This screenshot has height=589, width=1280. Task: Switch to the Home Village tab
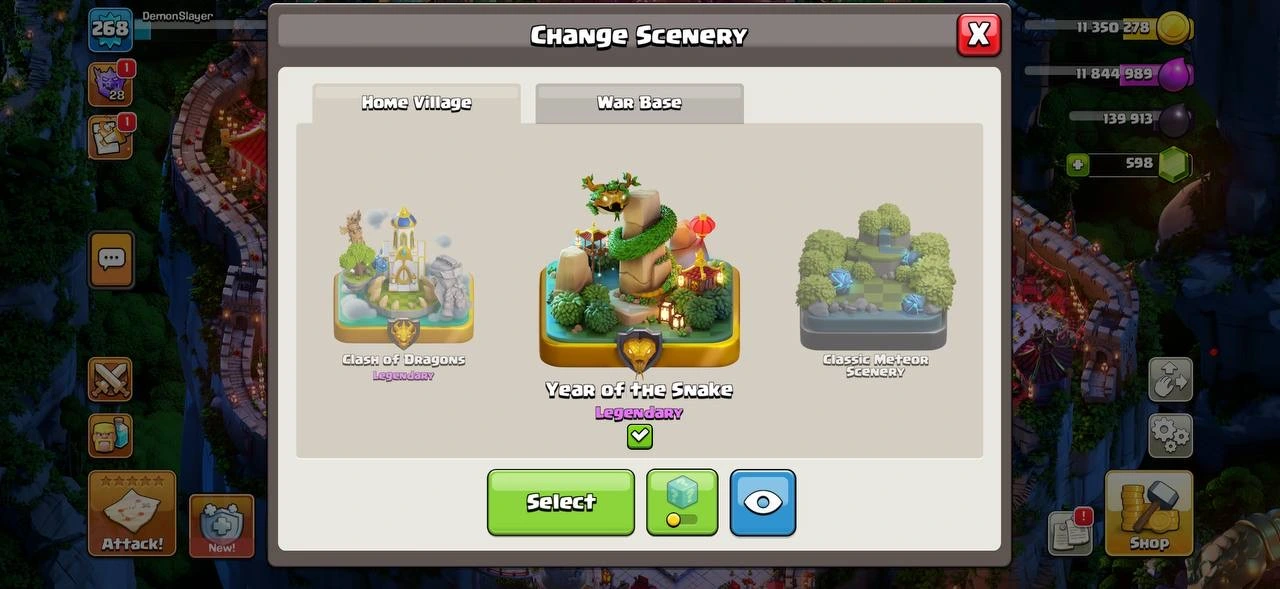click(417, 103)
